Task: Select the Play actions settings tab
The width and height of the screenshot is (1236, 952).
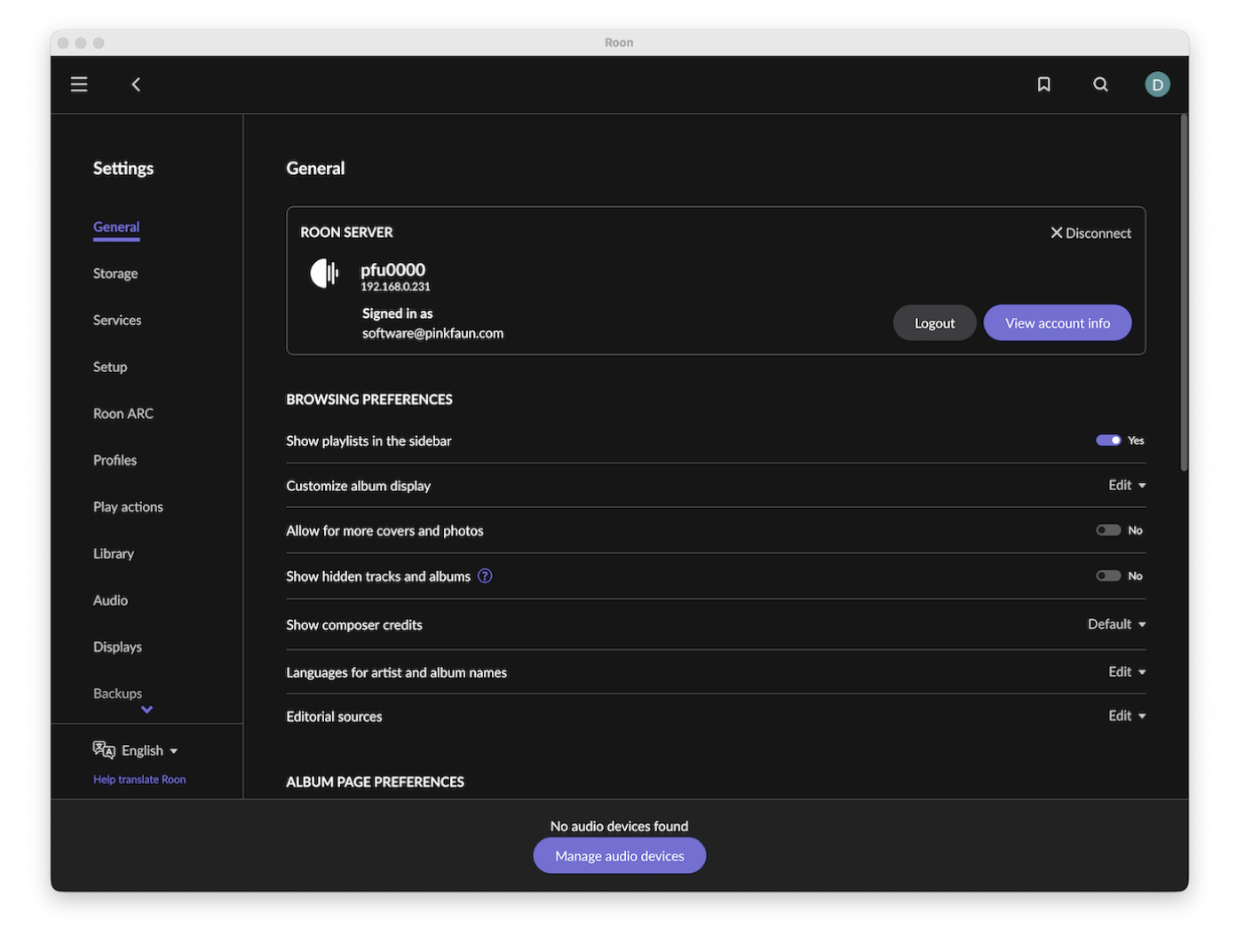Action: [x=128, y=507]
